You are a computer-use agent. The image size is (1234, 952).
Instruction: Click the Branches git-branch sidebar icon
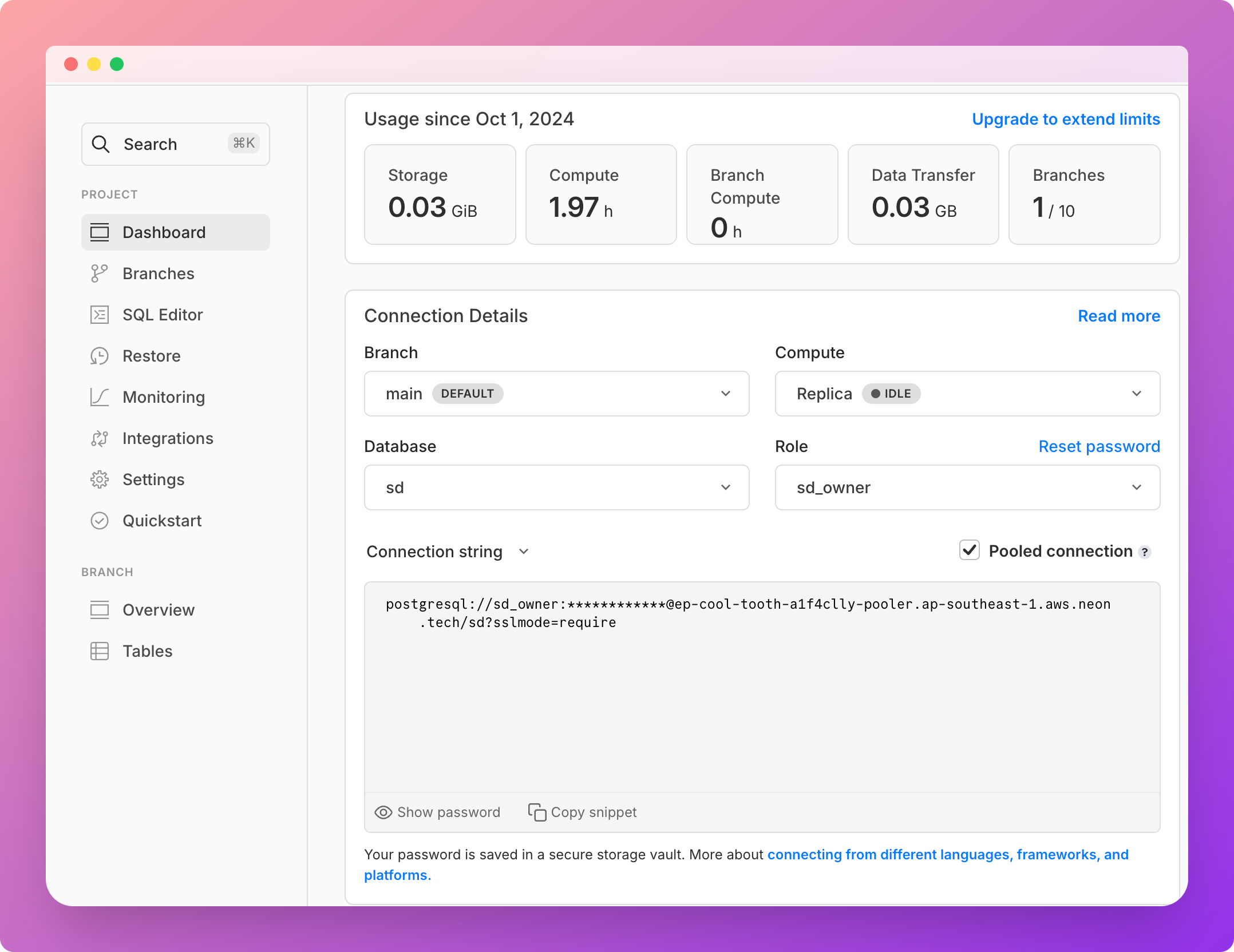click(99, 273)
